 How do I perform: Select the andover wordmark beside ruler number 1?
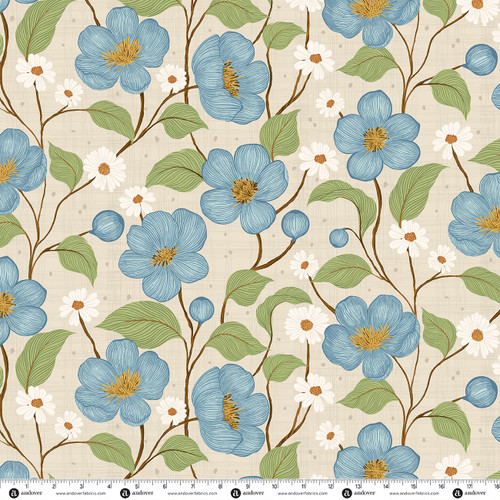coord(31,493)
